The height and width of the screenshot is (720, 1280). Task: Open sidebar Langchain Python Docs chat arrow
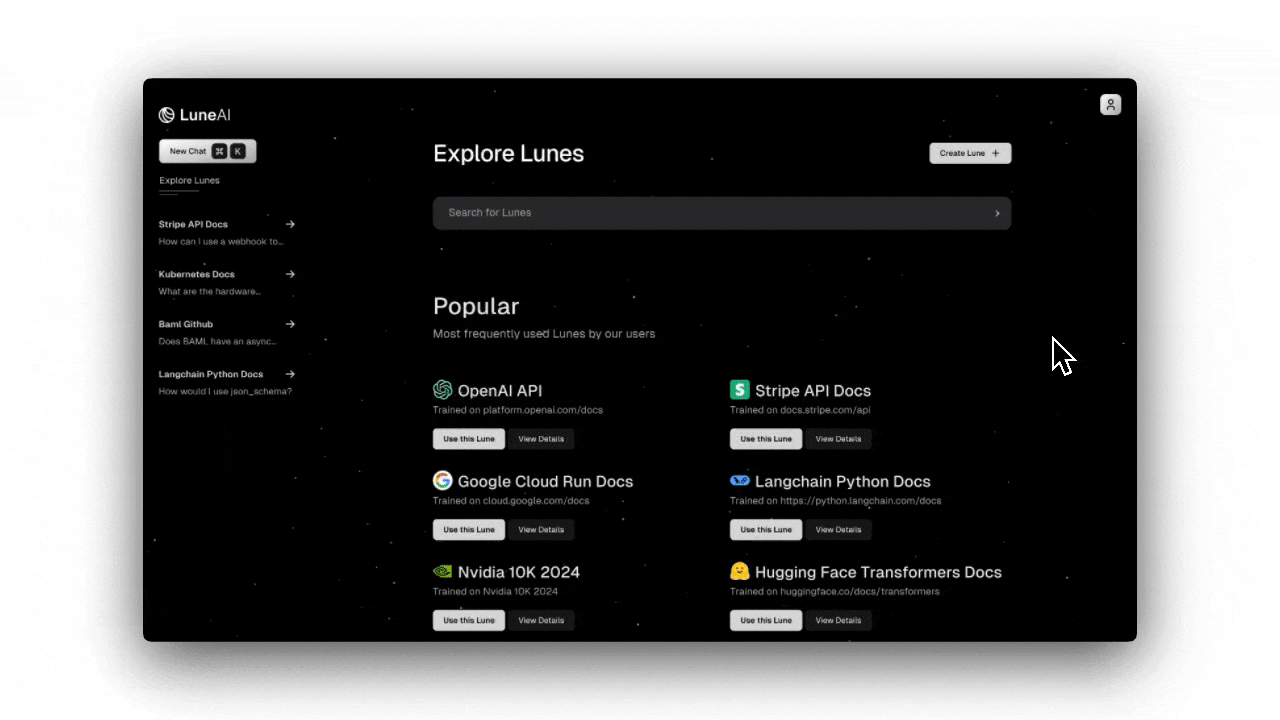point(290,374)
